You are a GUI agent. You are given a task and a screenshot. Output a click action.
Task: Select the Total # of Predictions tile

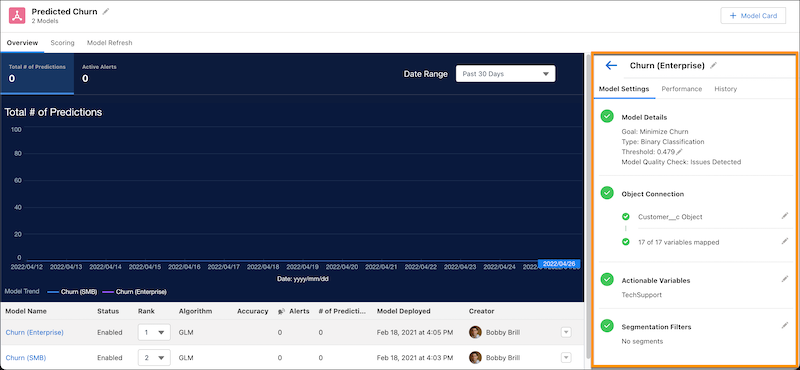point(37,73)
